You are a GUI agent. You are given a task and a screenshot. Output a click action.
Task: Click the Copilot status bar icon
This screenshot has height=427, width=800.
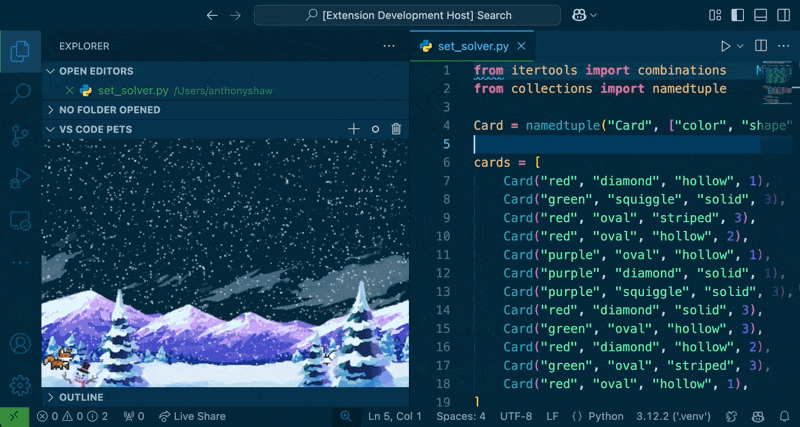[x=758, y=416]
